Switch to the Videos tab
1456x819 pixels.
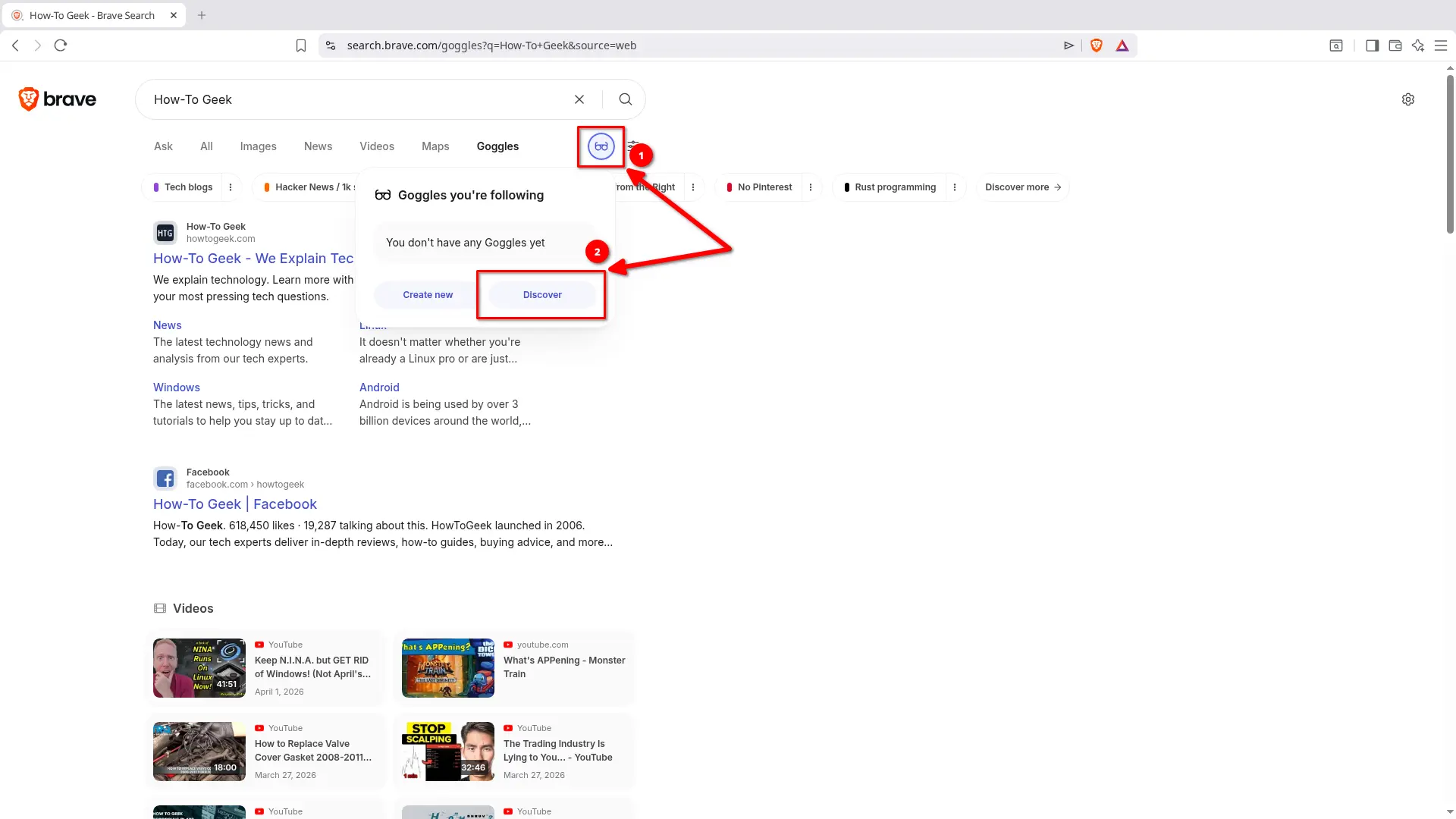coord(377,146)
